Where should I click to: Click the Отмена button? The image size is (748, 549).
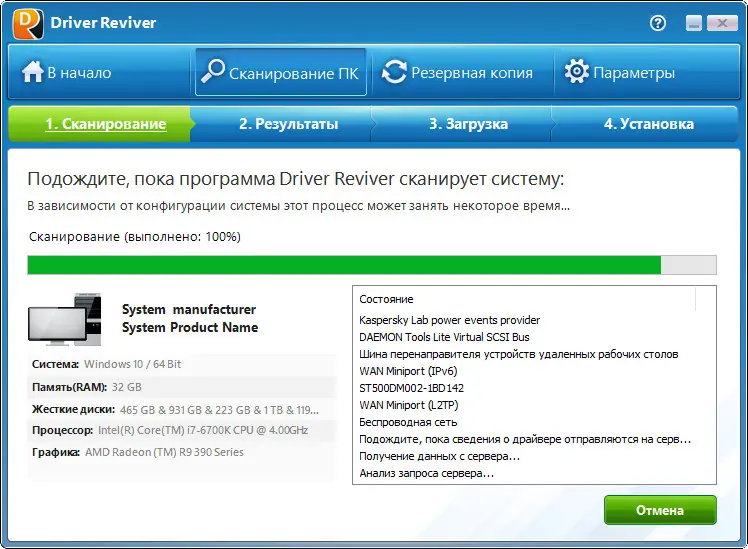pyautogui.click(x=660, y=510)
